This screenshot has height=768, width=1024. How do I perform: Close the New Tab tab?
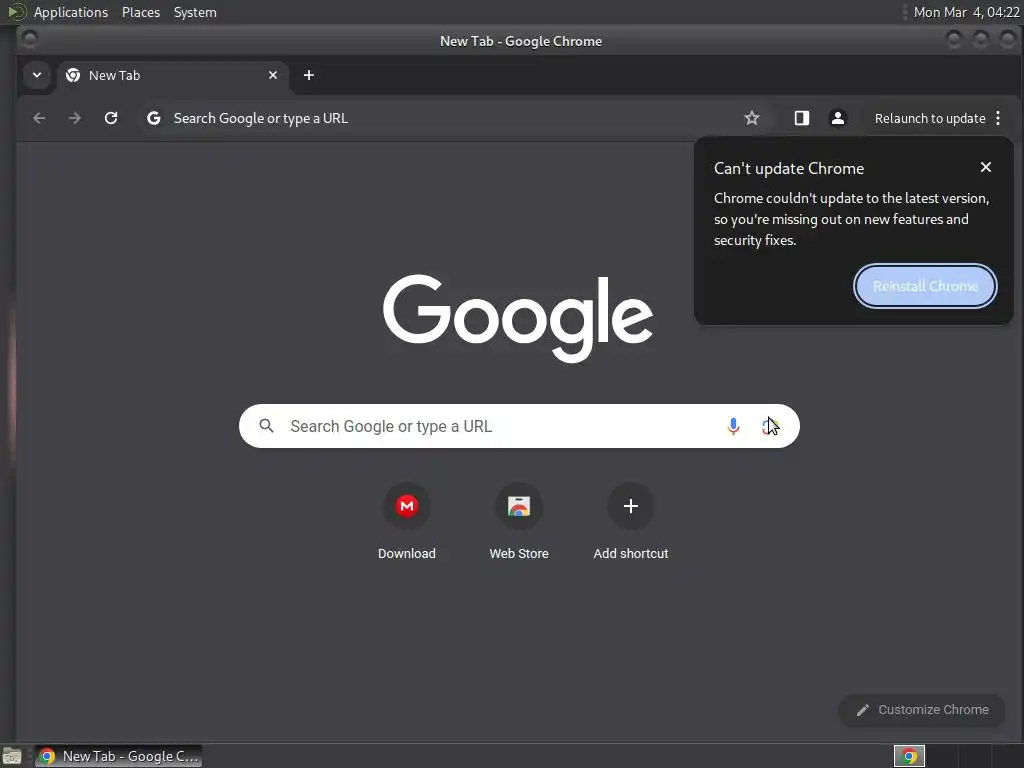click(x=273, y=76)
